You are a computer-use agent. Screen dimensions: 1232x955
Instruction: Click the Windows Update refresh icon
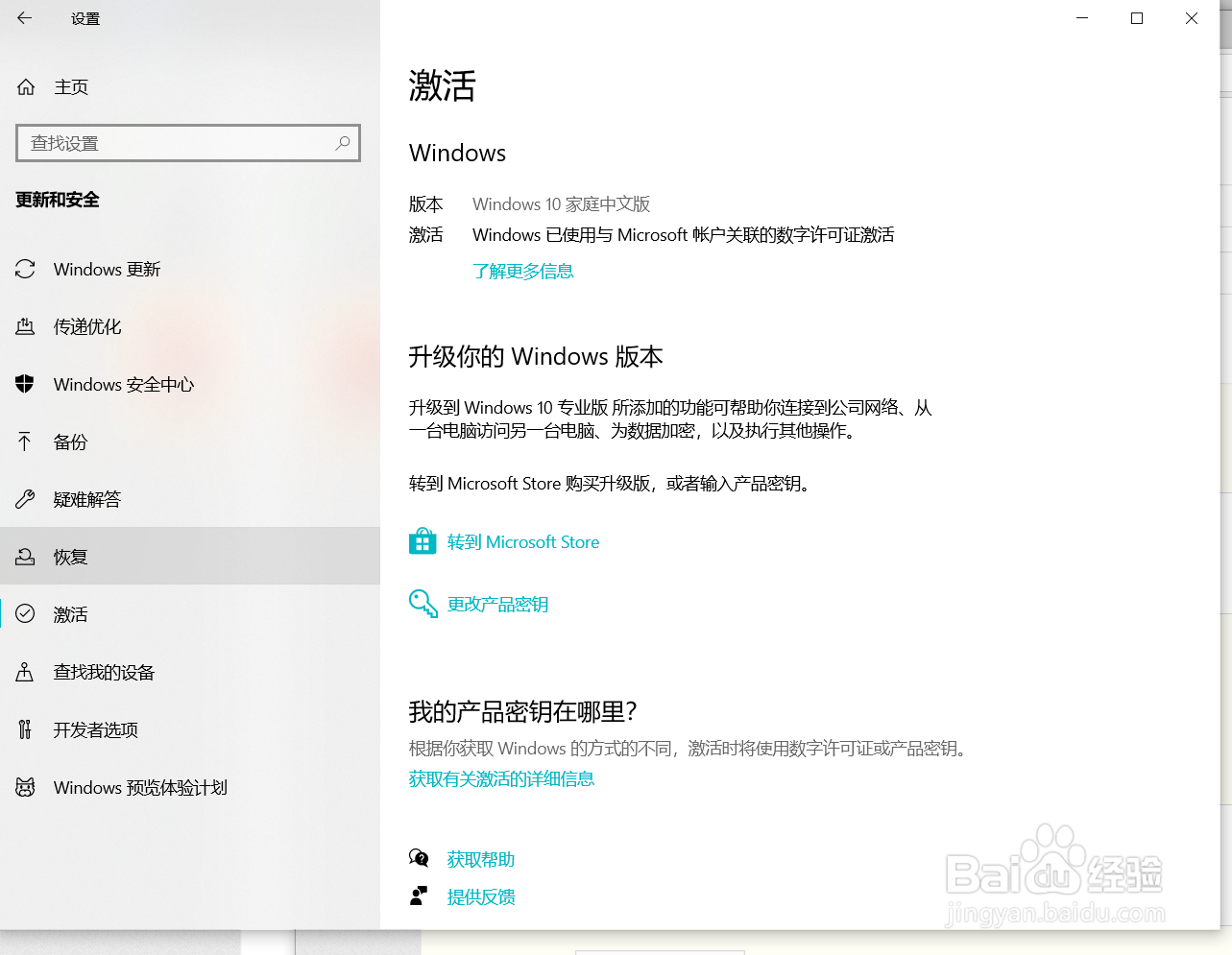click(x=25, y=270)
